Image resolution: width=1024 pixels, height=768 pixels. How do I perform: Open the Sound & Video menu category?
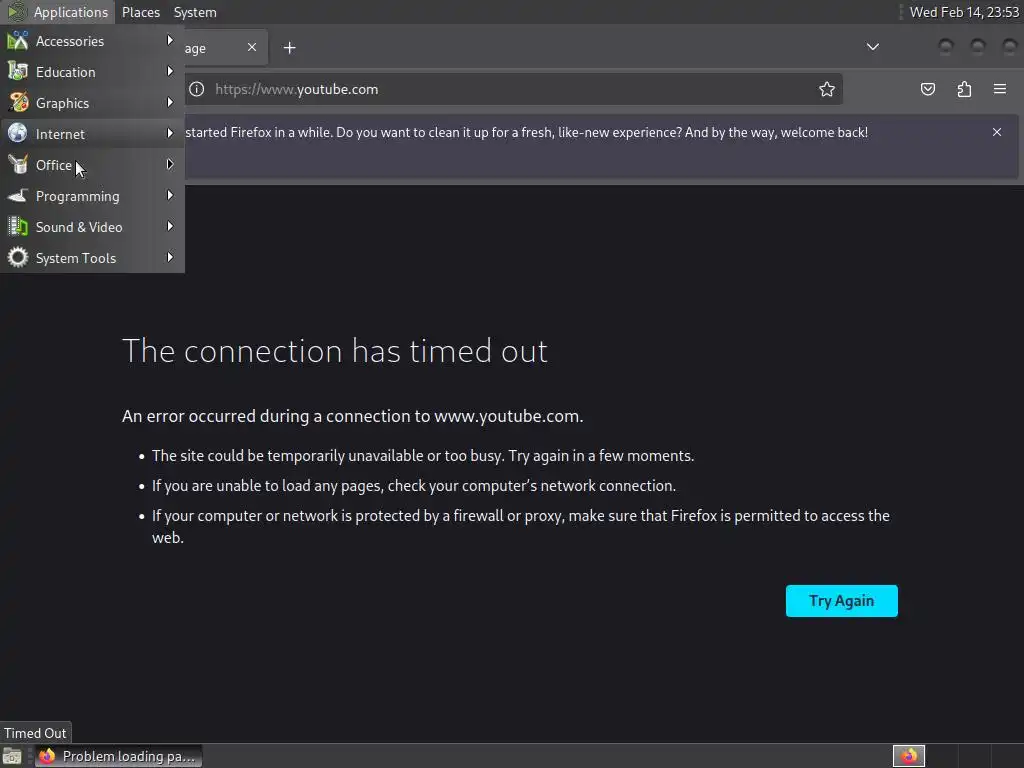92,227
